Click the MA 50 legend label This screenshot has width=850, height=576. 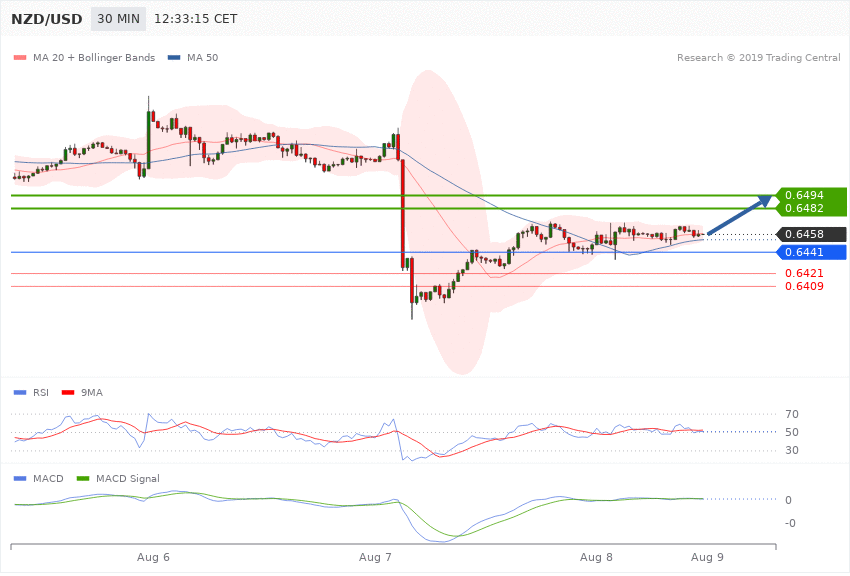203,57
